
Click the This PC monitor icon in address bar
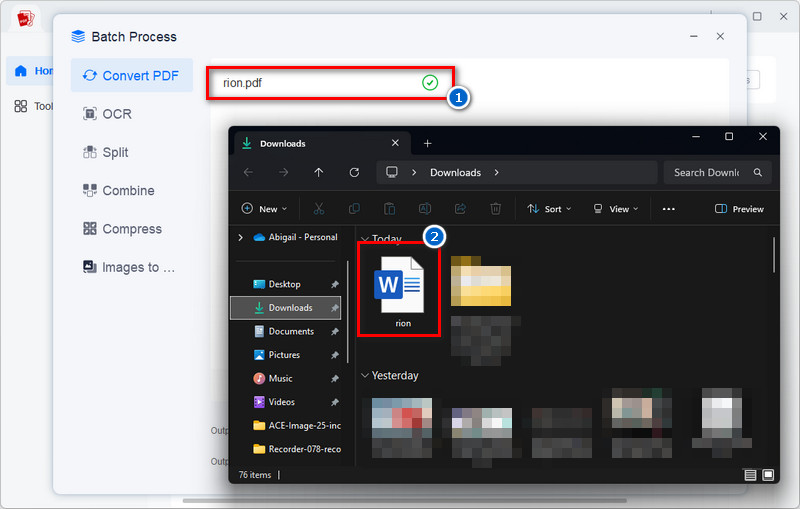392,172
